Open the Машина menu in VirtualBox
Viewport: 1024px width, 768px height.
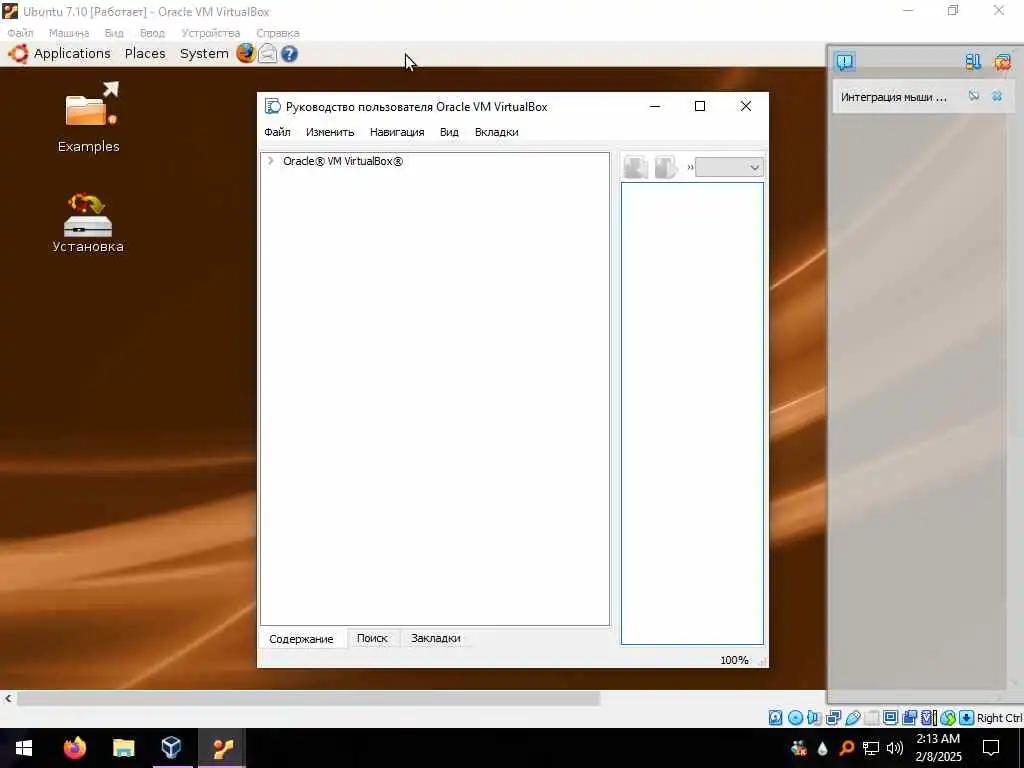tap(69, 33)
